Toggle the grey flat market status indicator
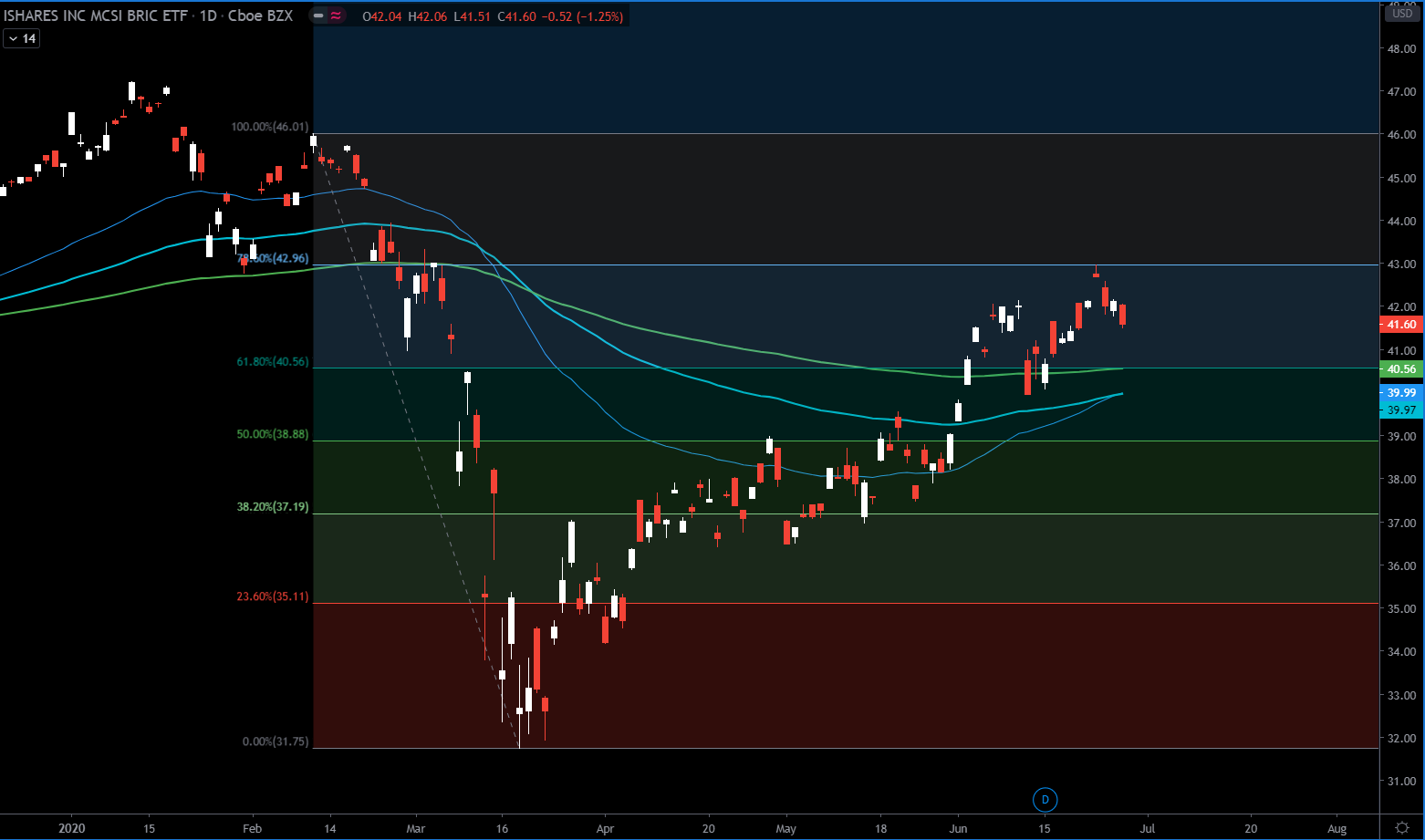This screenshot has height=840, width=1425. tap(317, 16)
